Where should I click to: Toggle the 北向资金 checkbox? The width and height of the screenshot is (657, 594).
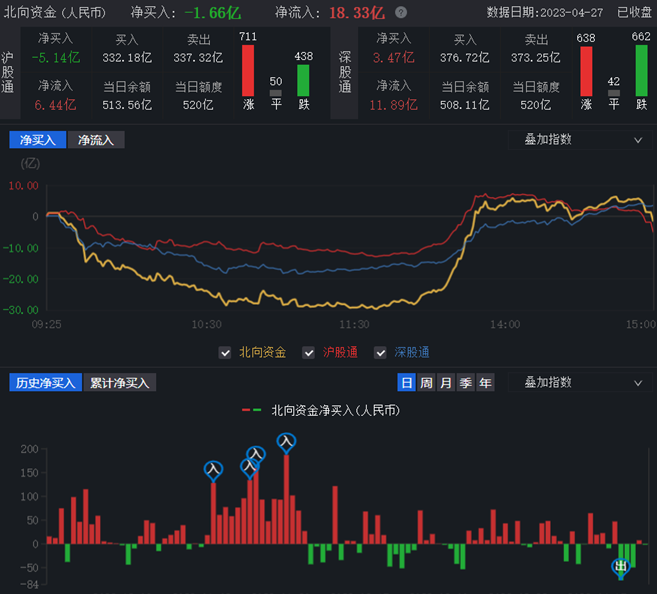tap(225, 352)
